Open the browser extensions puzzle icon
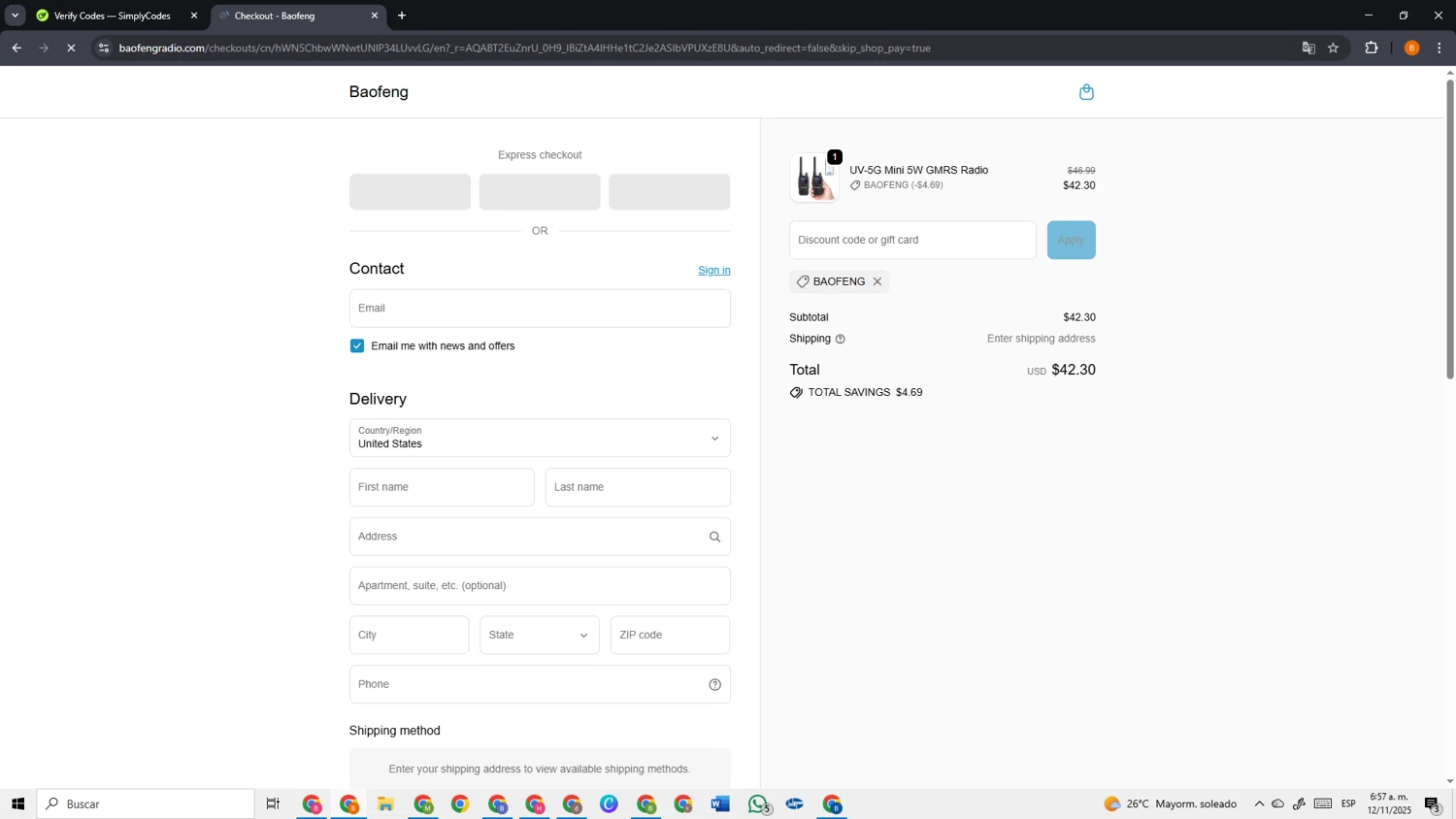The image size is (1456, 819). [1372, 48]
